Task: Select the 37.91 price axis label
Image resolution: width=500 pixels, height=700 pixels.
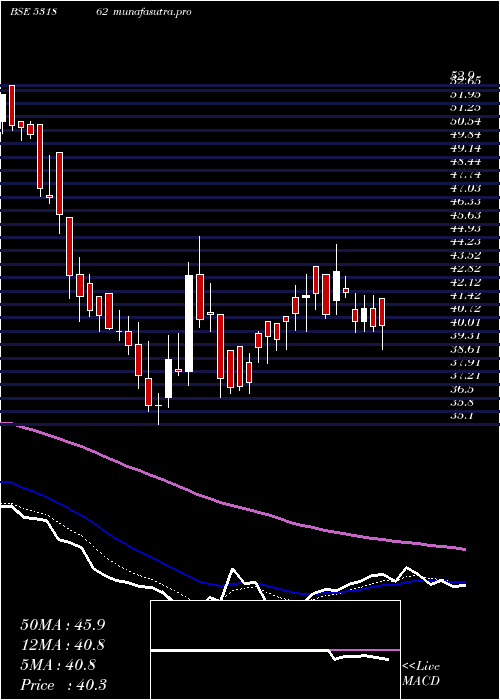Action: [464, 362]
